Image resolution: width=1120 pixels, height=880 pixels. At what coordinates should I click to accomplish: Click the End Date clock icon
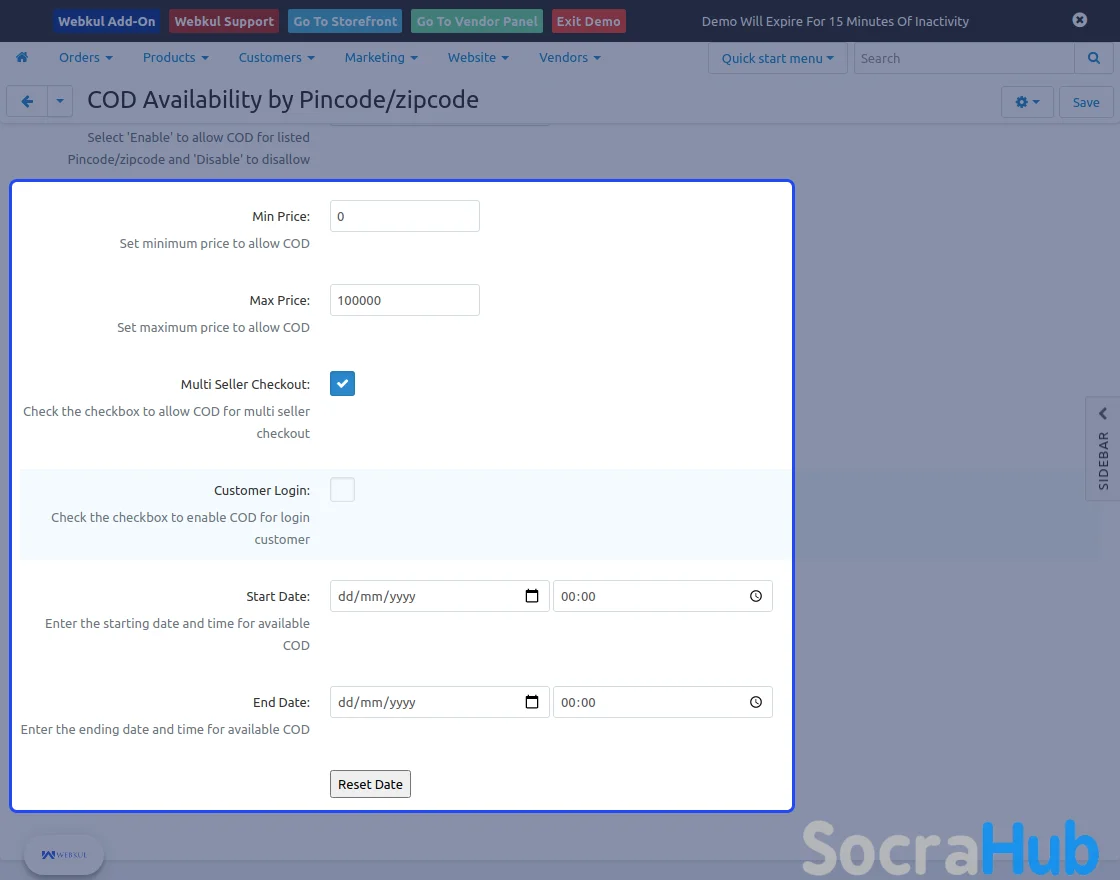756,702
